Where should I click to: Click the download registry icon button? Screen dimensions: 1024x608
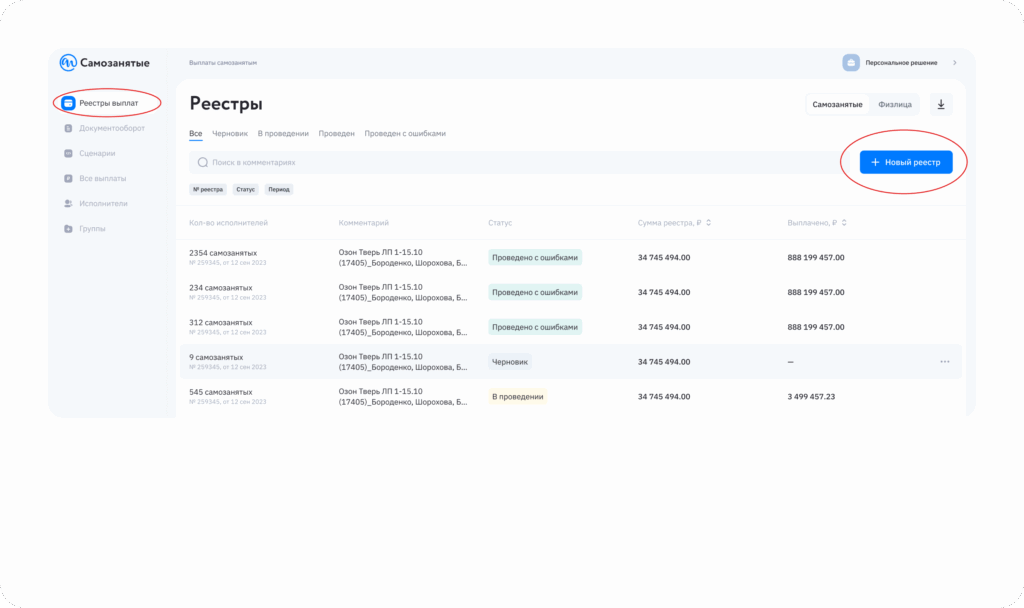(941, 104)
